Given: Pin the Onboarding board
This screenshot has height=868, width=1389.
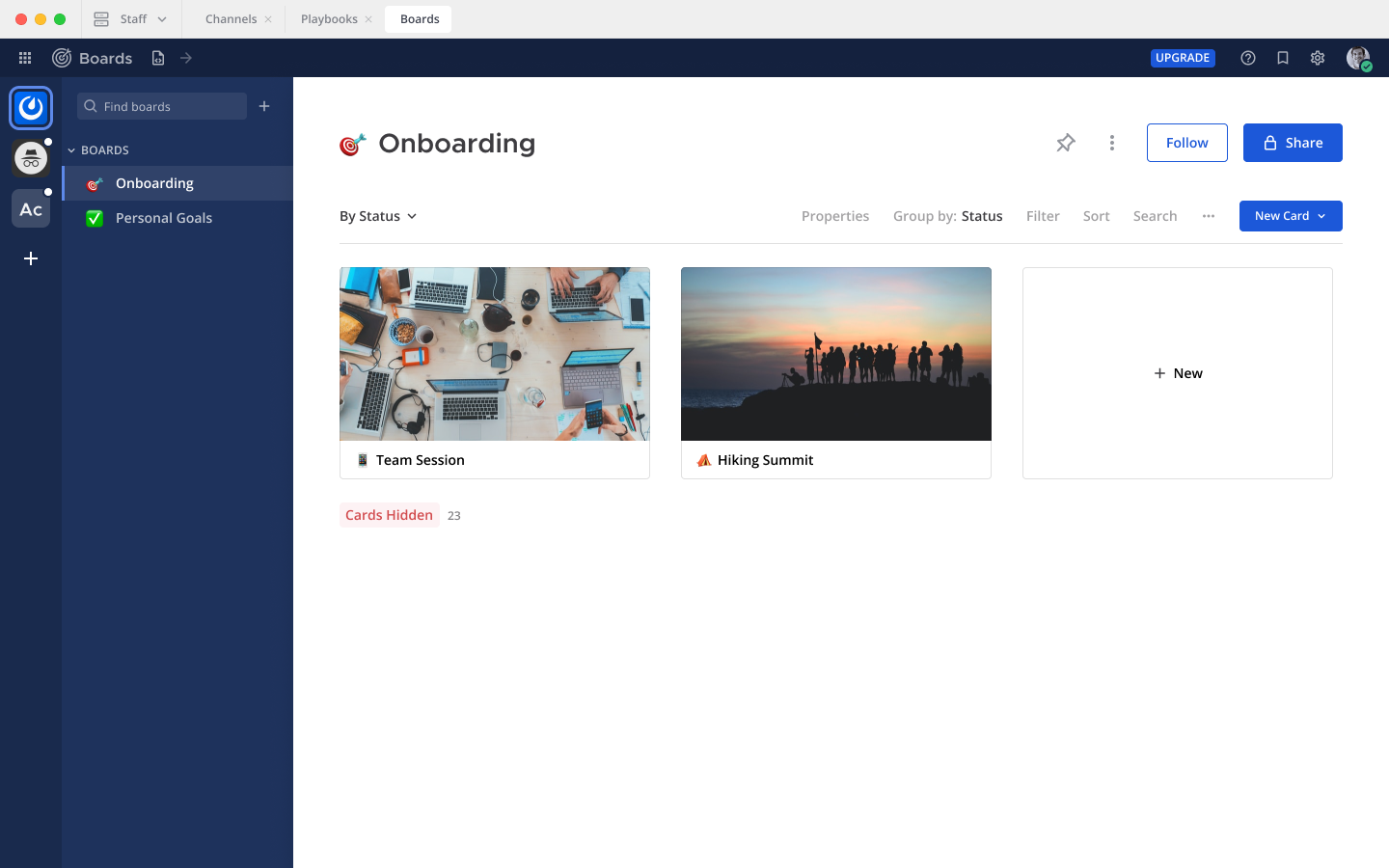Looking at the screenshot, I should tap(1066, 142).
